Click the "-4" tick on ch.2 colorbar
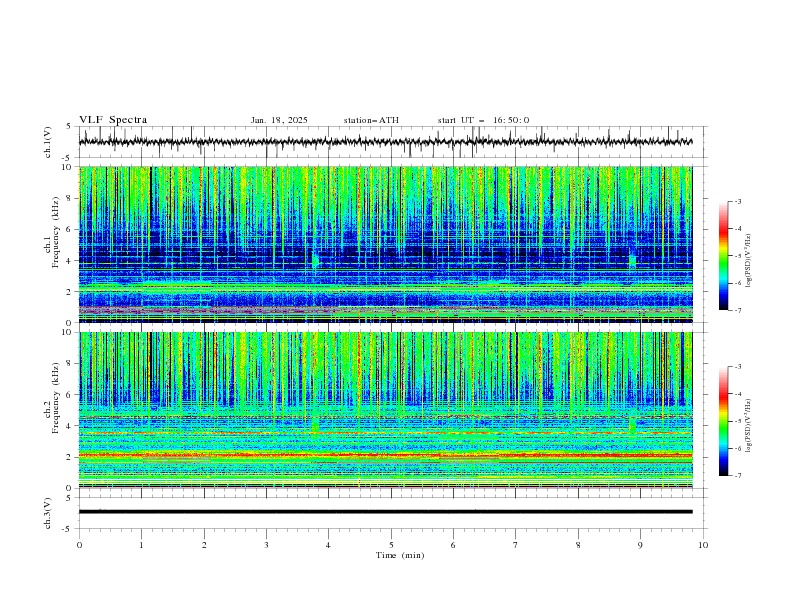The image size is (792, 612). point(737,394)
